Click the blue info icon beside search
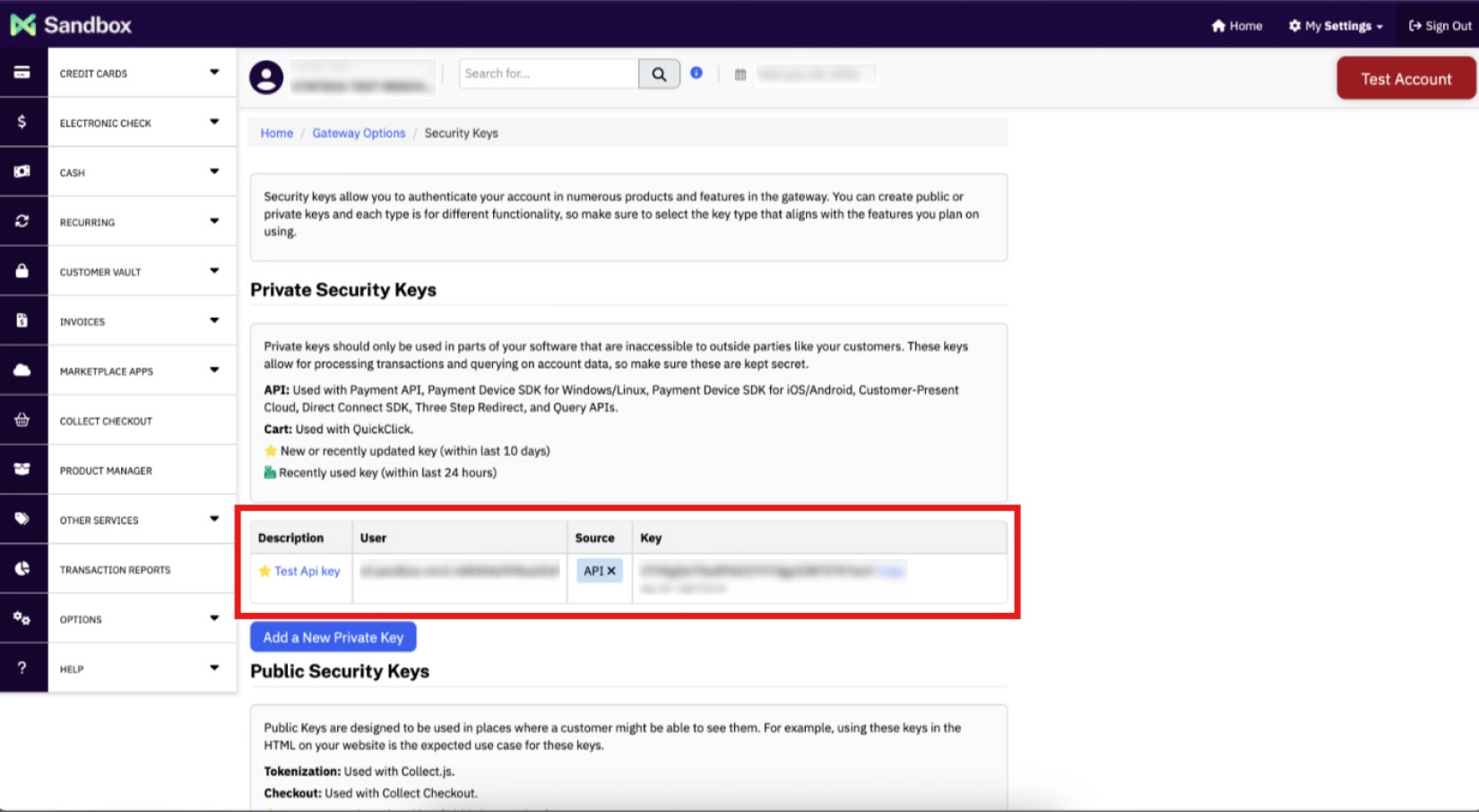The width and height of the screenshot is (1479, 812). coord(696,73)
